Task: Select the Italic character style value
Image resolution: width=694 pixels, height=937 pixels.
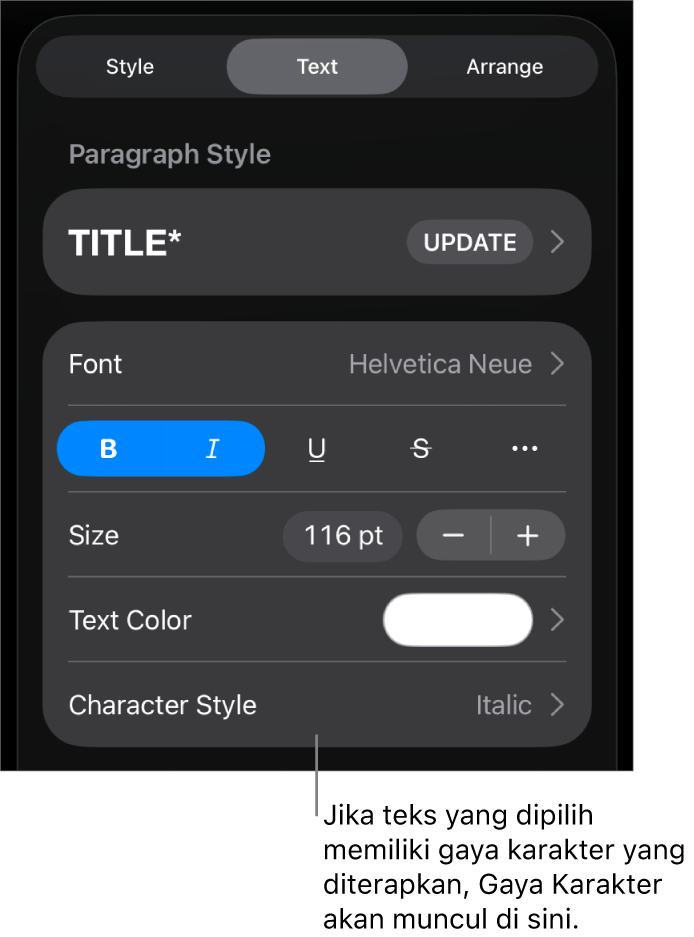Action: pos(503,705)
